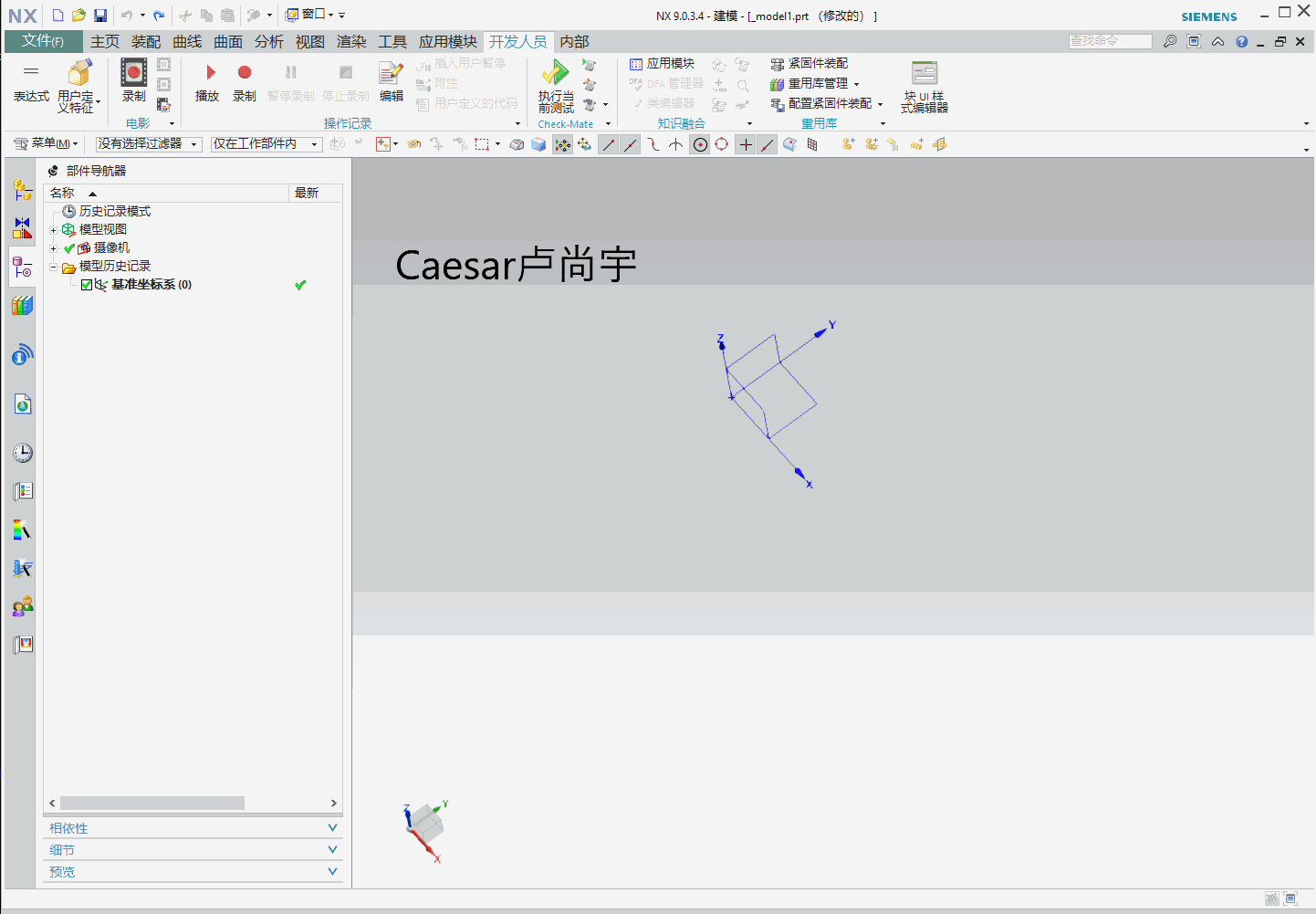Expand the 电影 group arrow

[172, 124]
